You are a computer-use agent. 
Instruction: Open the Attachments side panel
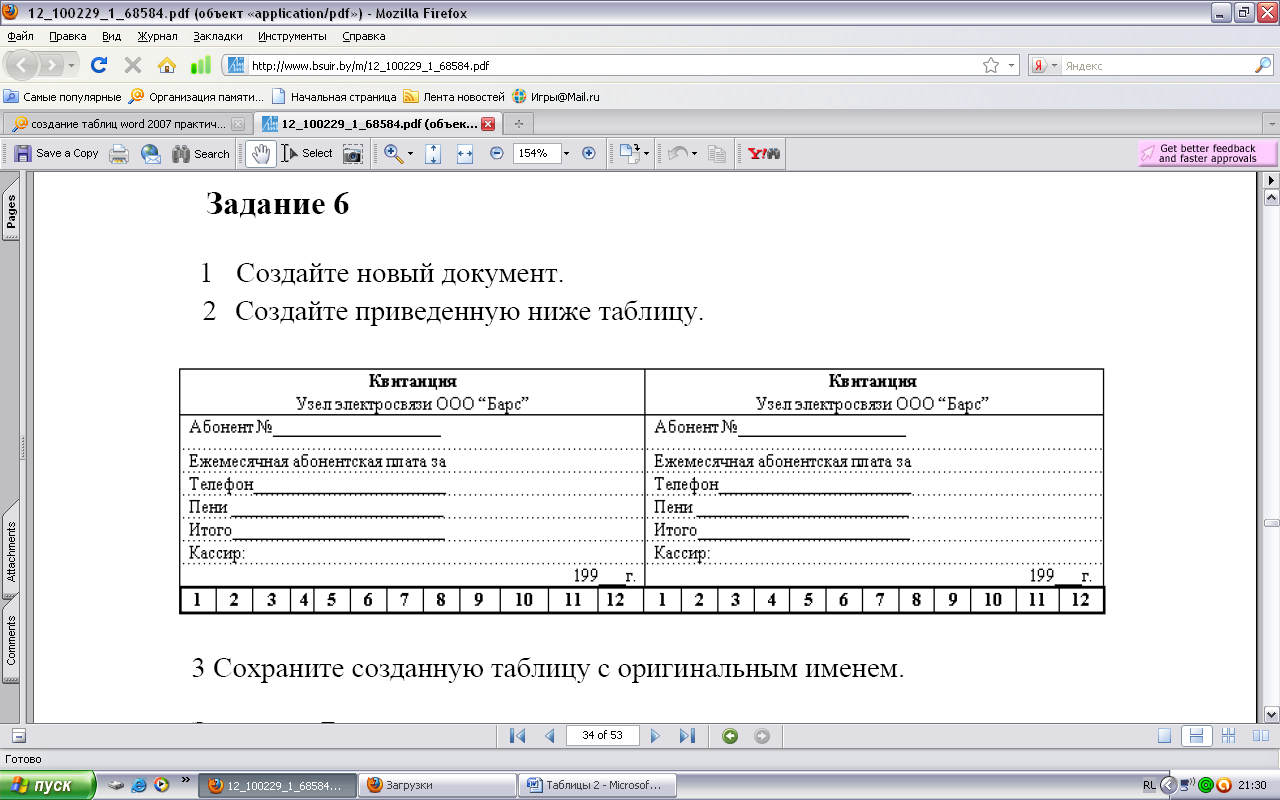pyautogui.click(x=11, y=551)
